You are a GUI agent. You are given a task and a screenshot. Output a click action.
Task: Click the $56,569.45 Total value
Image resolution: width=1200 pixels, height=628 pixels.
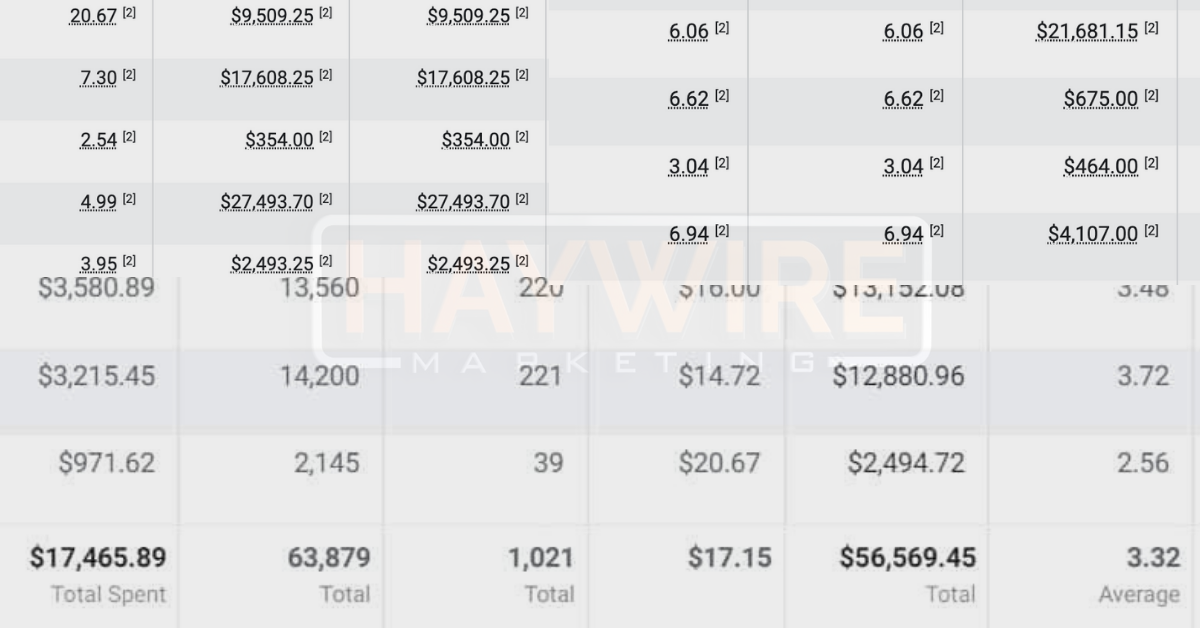pyautogui.click(x=907, y=575)
